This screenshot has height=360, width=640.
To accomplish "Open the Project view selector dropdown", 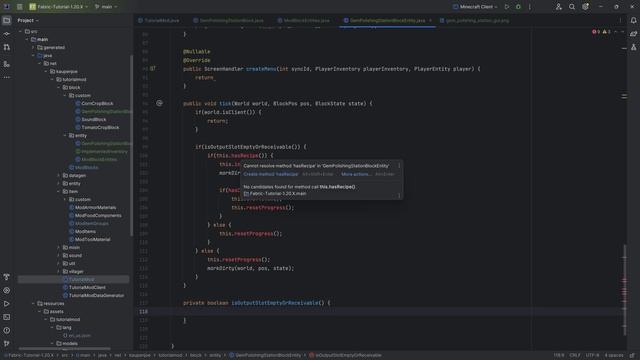I will pyautogui.click(x=28, y=20).
